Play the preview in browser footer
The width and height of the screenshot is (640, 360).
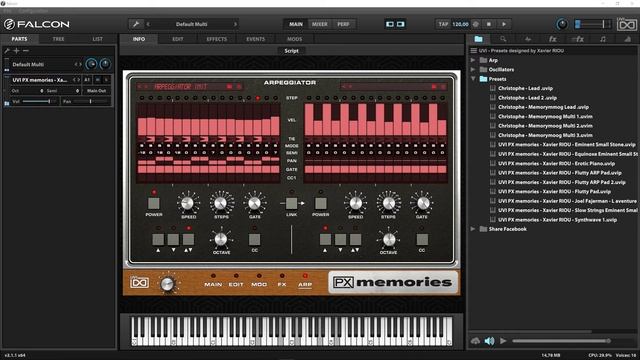pos(503,341)
